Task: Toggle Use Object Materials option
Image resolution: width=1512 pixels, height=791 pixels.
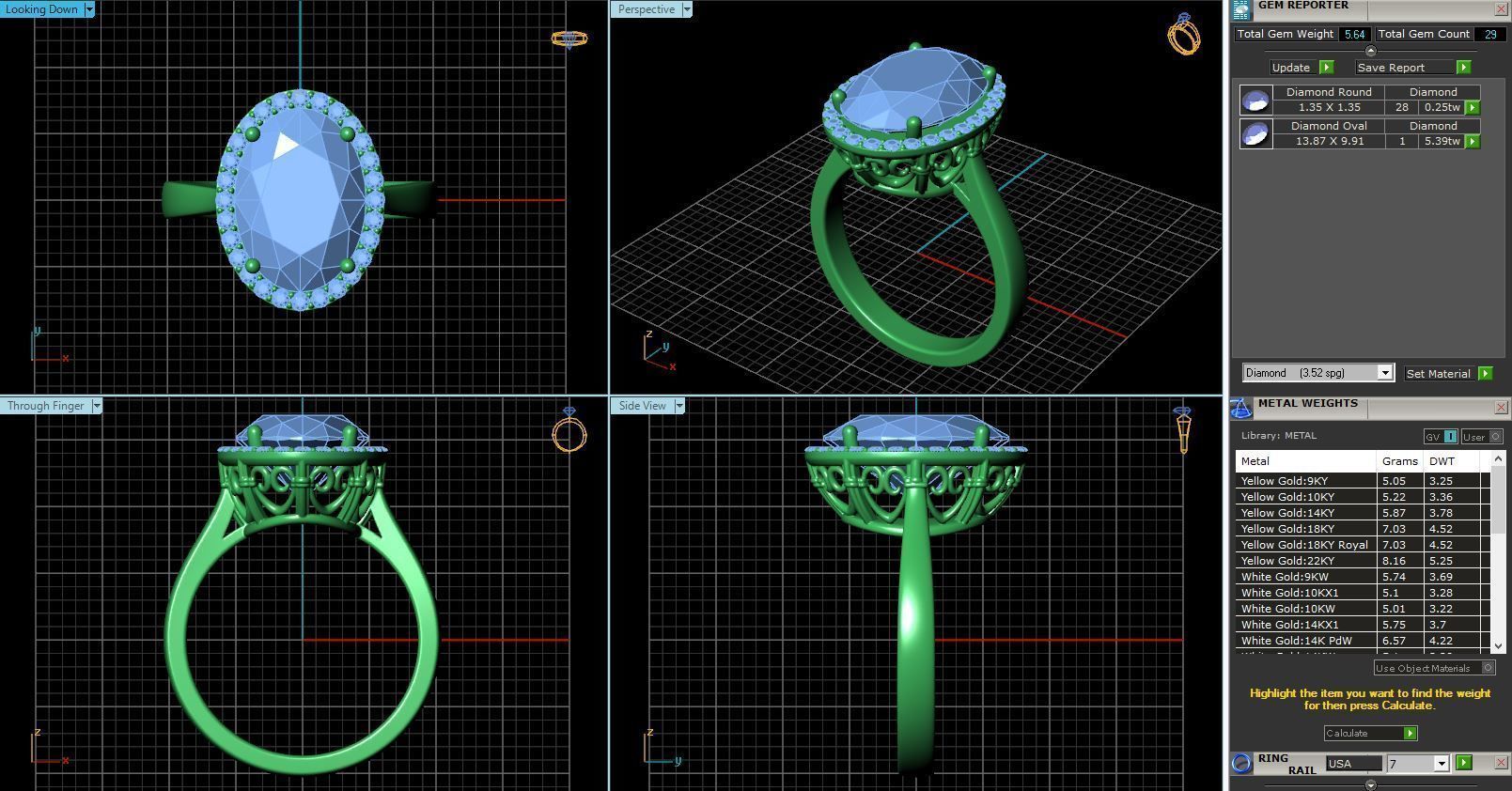Action: pos(1434,668)
